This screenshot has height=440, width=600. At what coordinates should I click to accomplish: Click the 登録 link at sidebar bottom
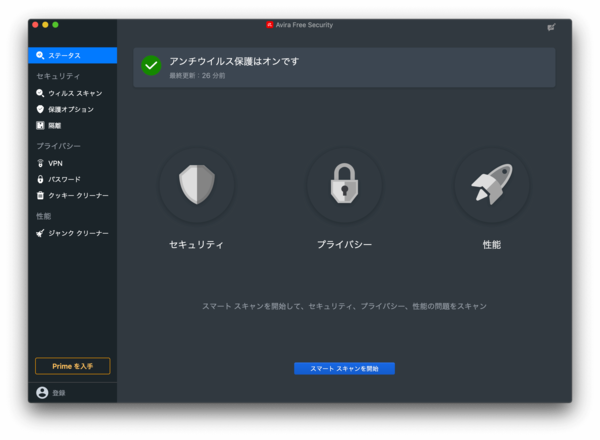coord(59,393)
